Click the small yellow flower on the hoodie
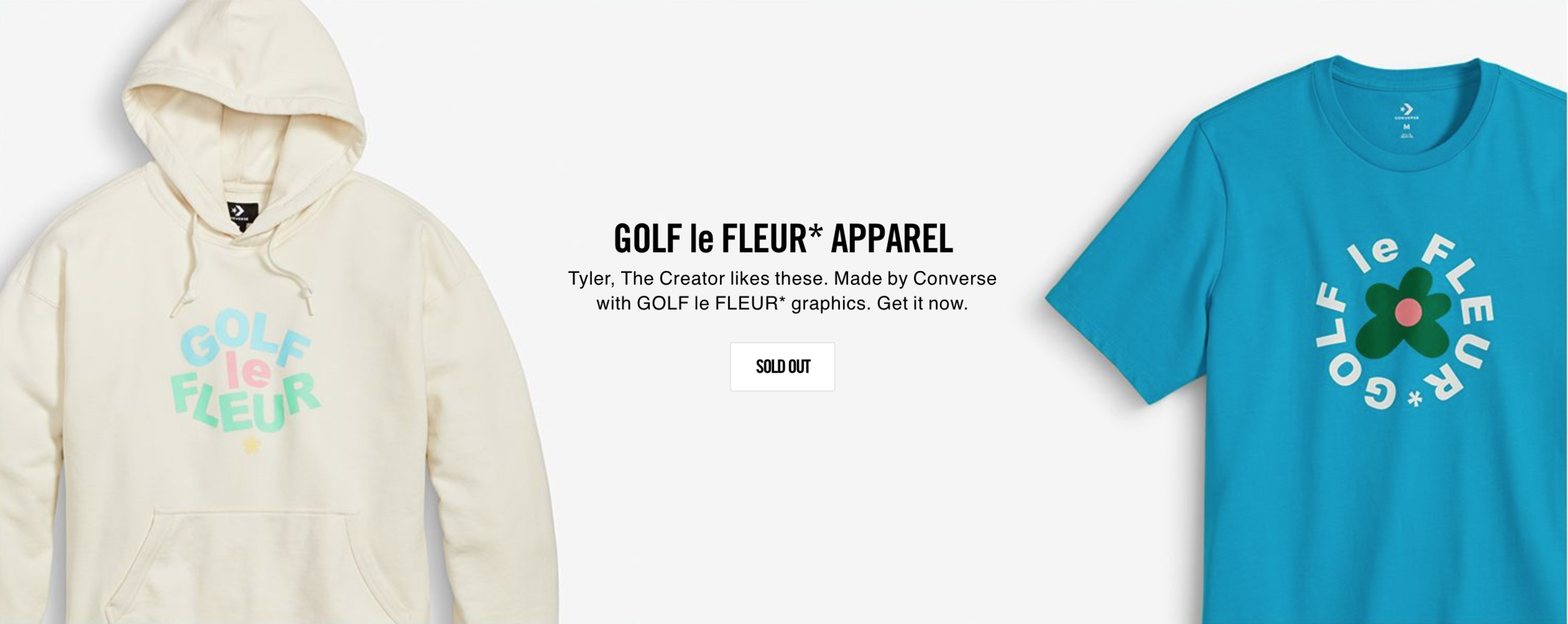Viewport: 1568px width, 624px height. point(251,447)
